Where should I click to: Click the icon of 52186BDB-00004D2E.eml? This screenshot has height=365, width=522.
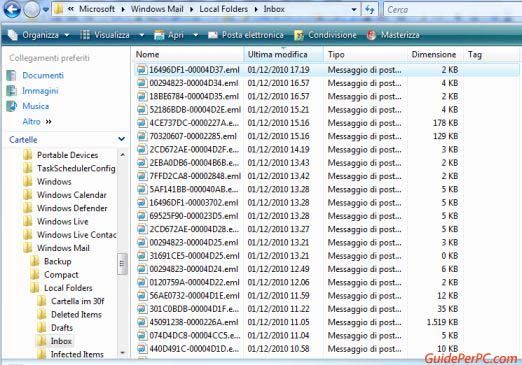[x=142, y=110]
